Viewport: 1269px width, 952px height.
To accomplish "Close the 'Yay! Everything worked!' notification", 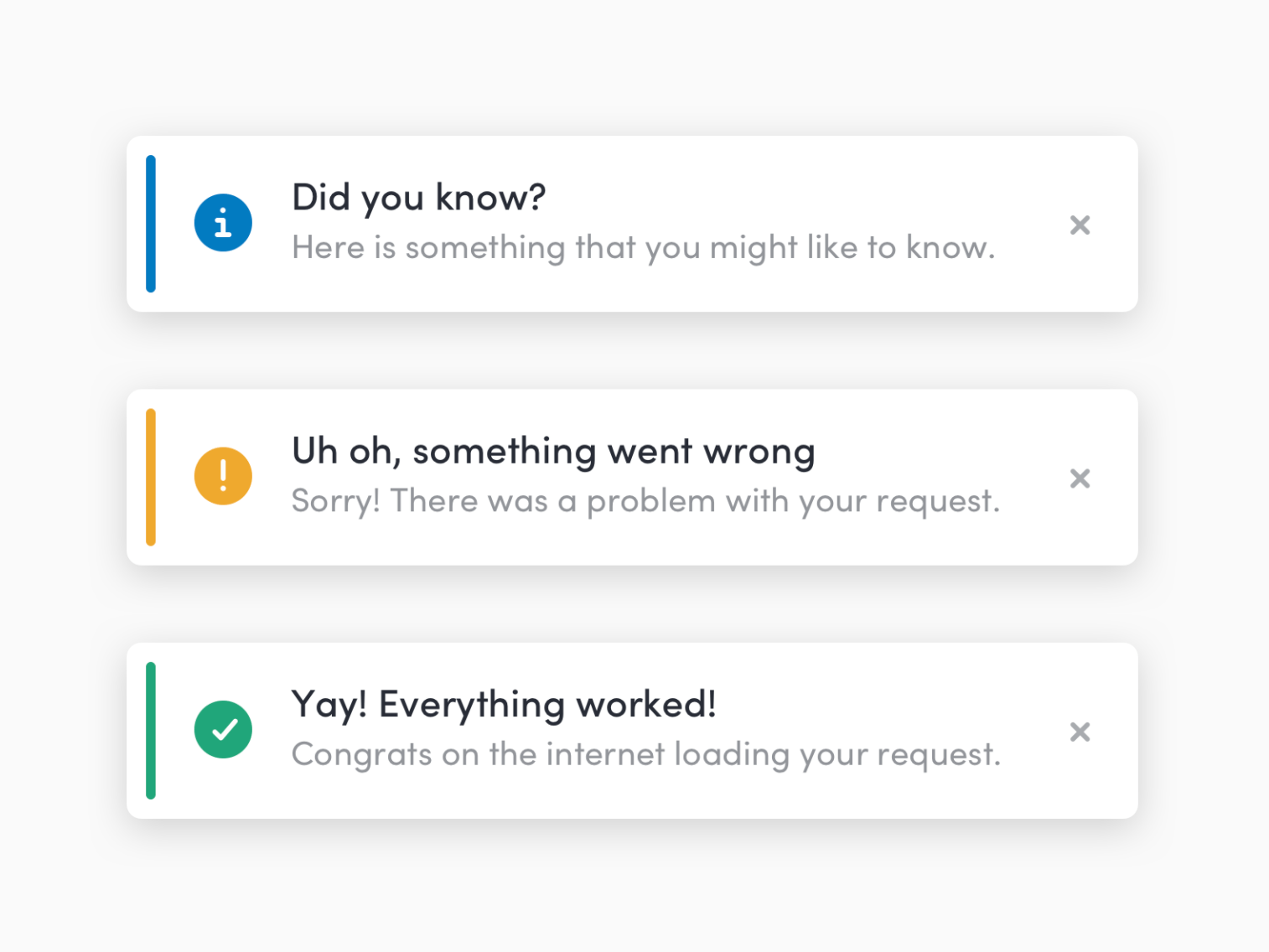I will point(1080,732).
